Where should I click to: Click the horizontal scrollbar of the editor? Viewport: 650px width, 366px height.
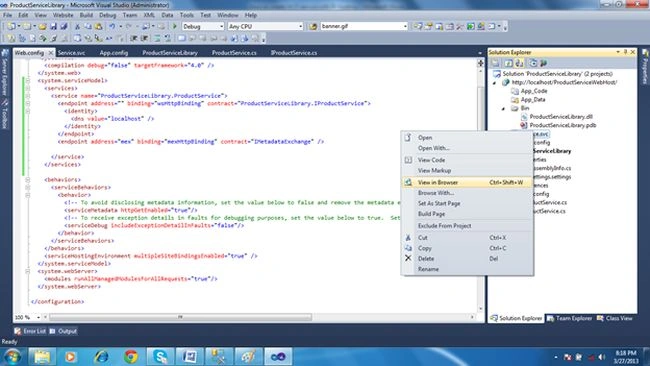180,317
